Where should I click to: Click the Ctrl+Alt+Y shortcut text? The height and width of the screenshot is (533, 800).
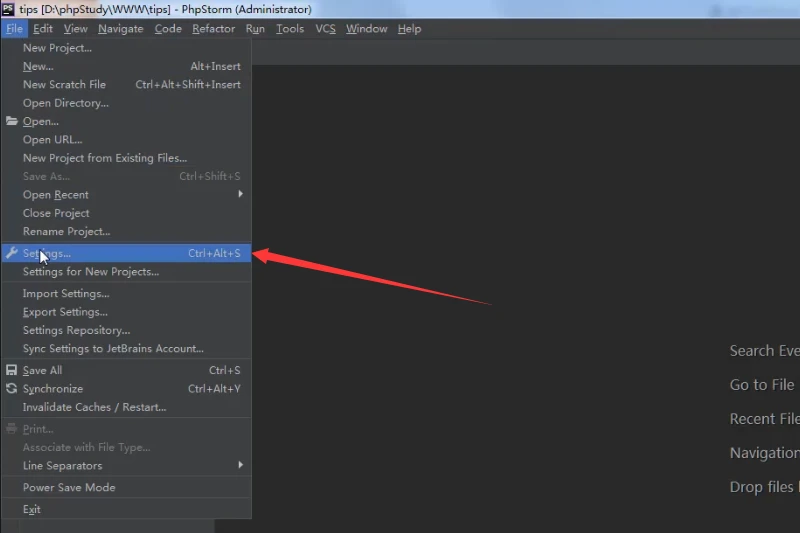coord(214,389)
